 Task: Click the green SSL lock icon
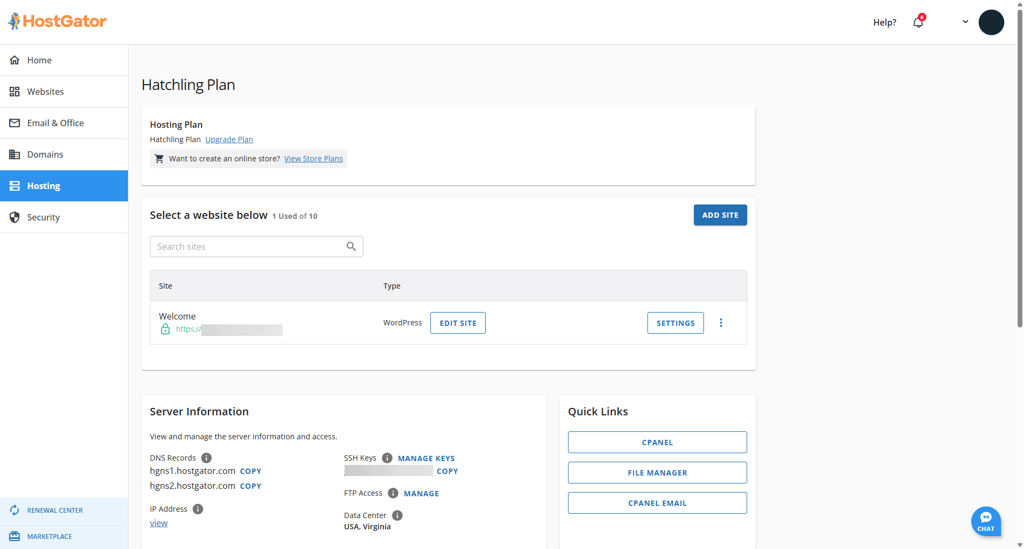165,329
